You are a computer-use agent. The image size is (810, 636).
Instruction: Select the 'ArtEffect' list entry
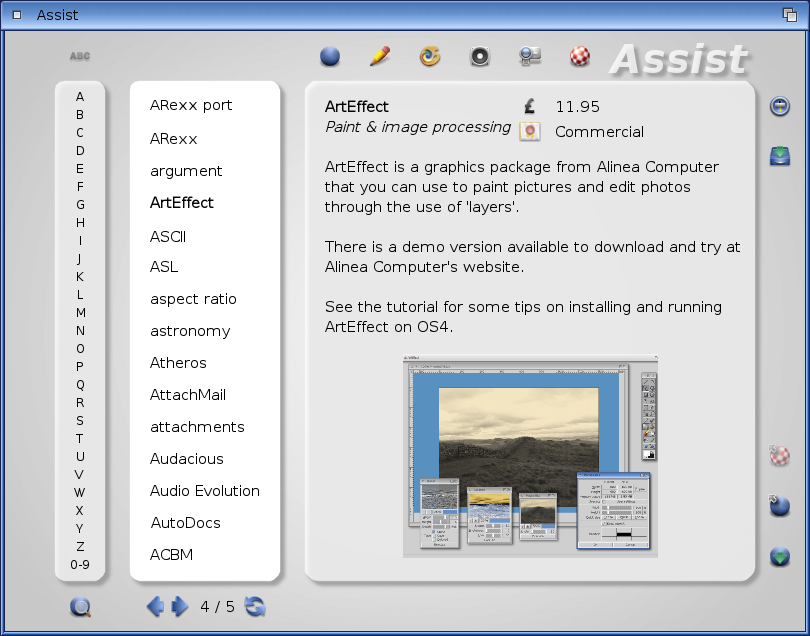coord(182,203)
